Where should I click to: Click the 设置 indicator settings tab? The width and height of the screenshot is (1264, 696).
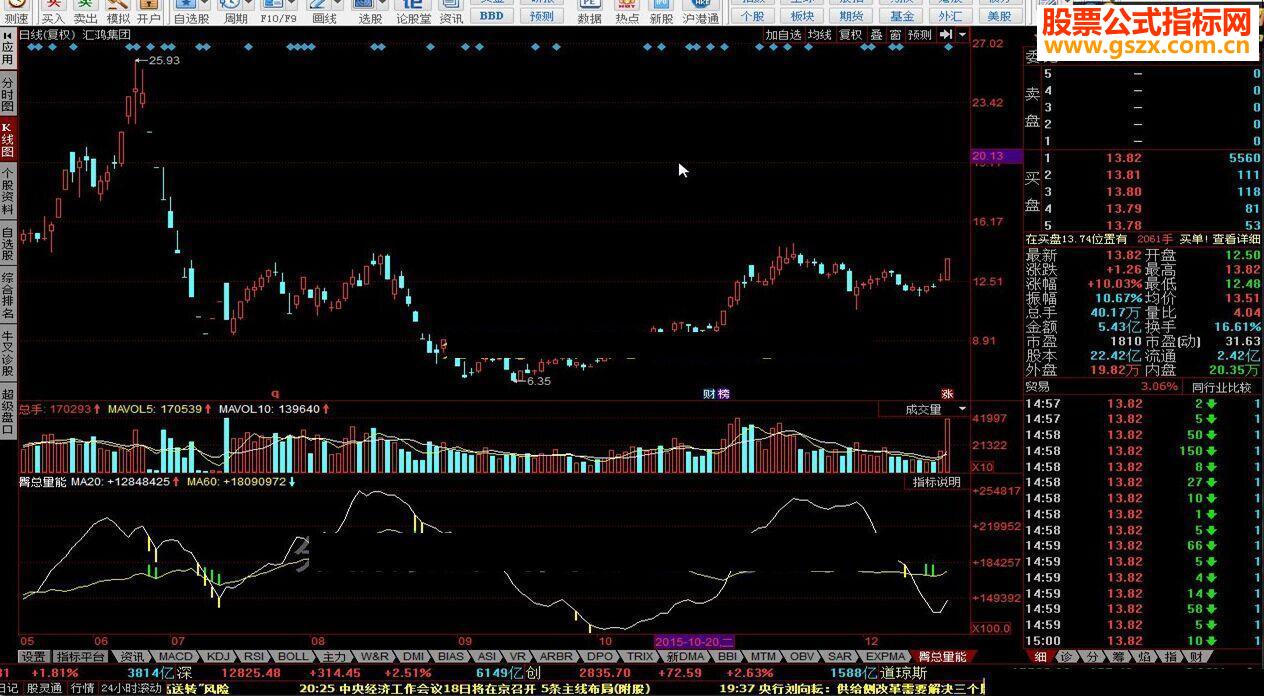pos(34,657)
